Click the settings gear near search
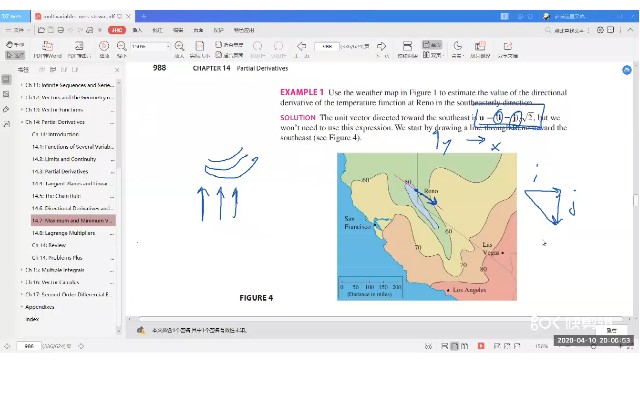Image resolution: width=640 pixels, height=400 pixels. coord(600,30)
